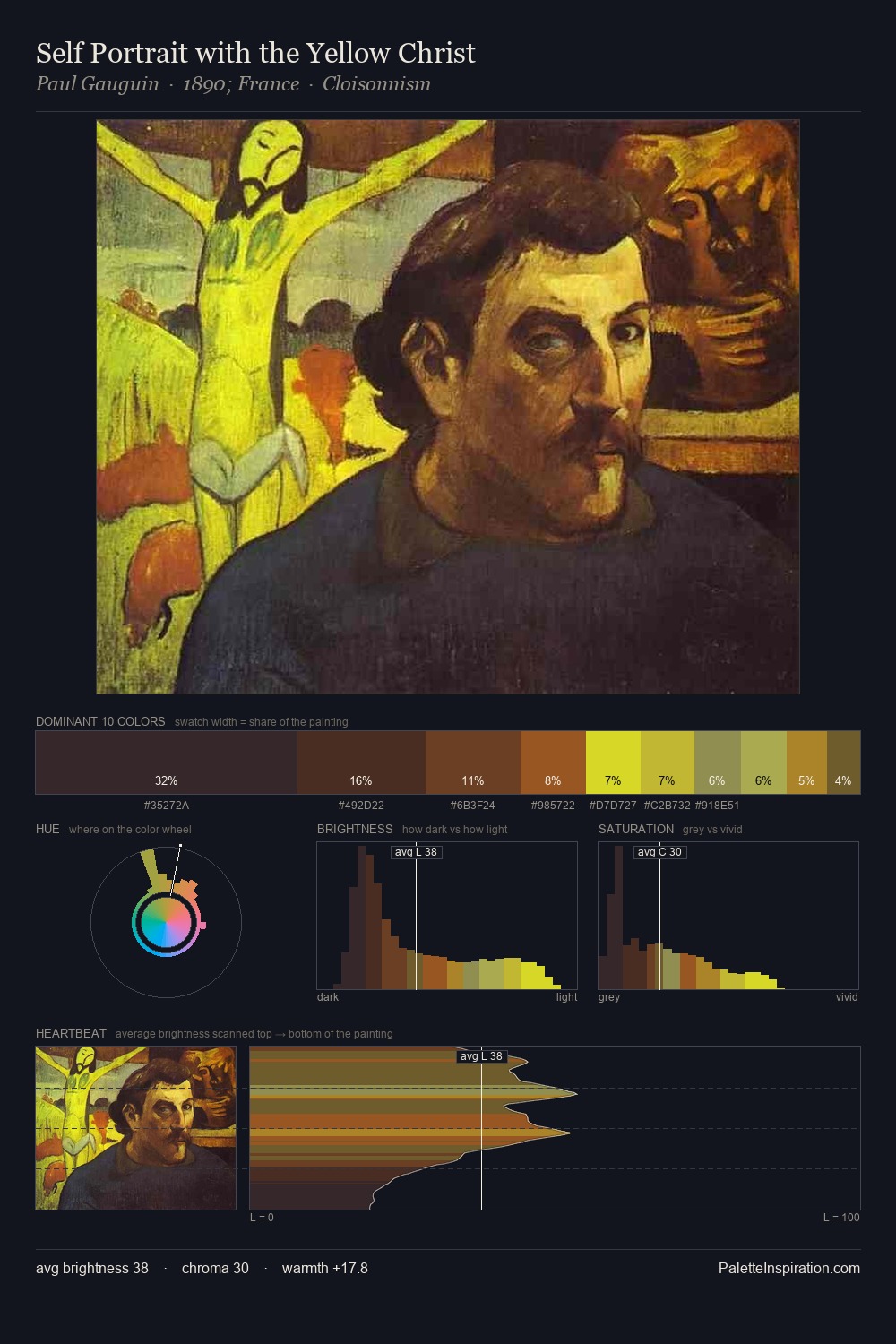
Task: Click 'where on the color wheel' caption
Action: coord(130,829)
